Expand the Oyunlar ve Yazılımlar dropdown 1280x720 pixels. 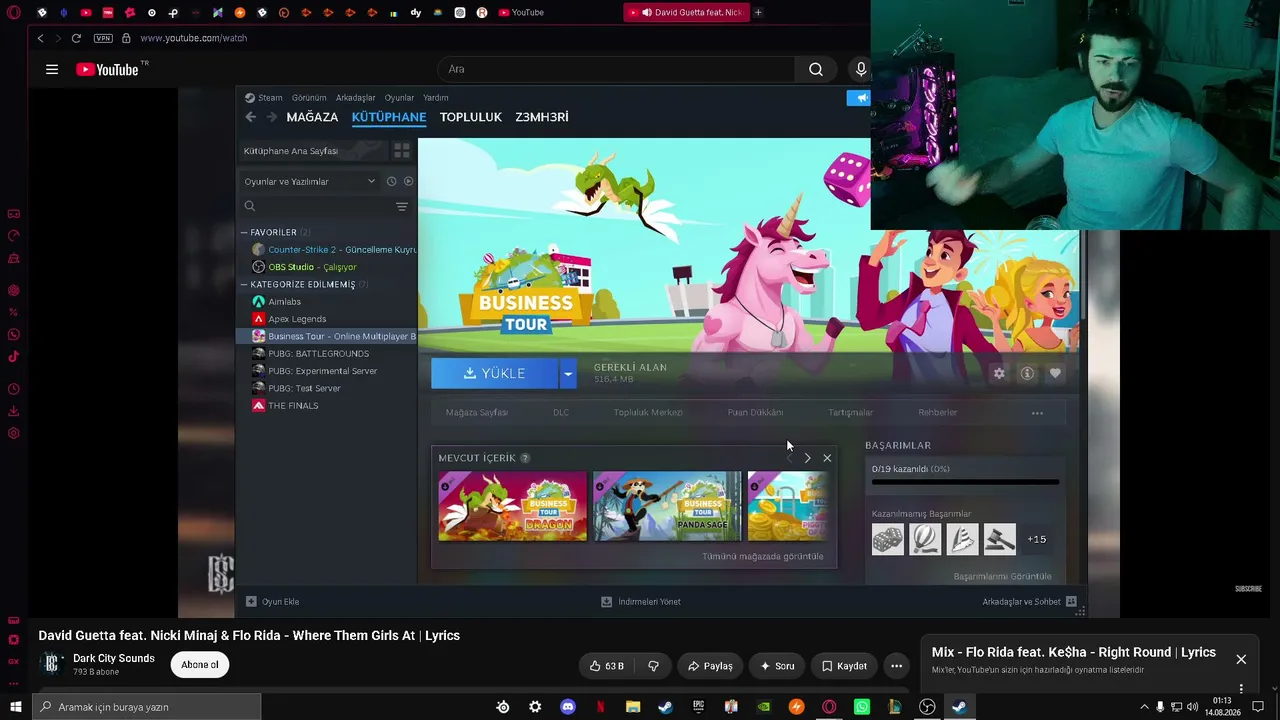pos(310,181)
